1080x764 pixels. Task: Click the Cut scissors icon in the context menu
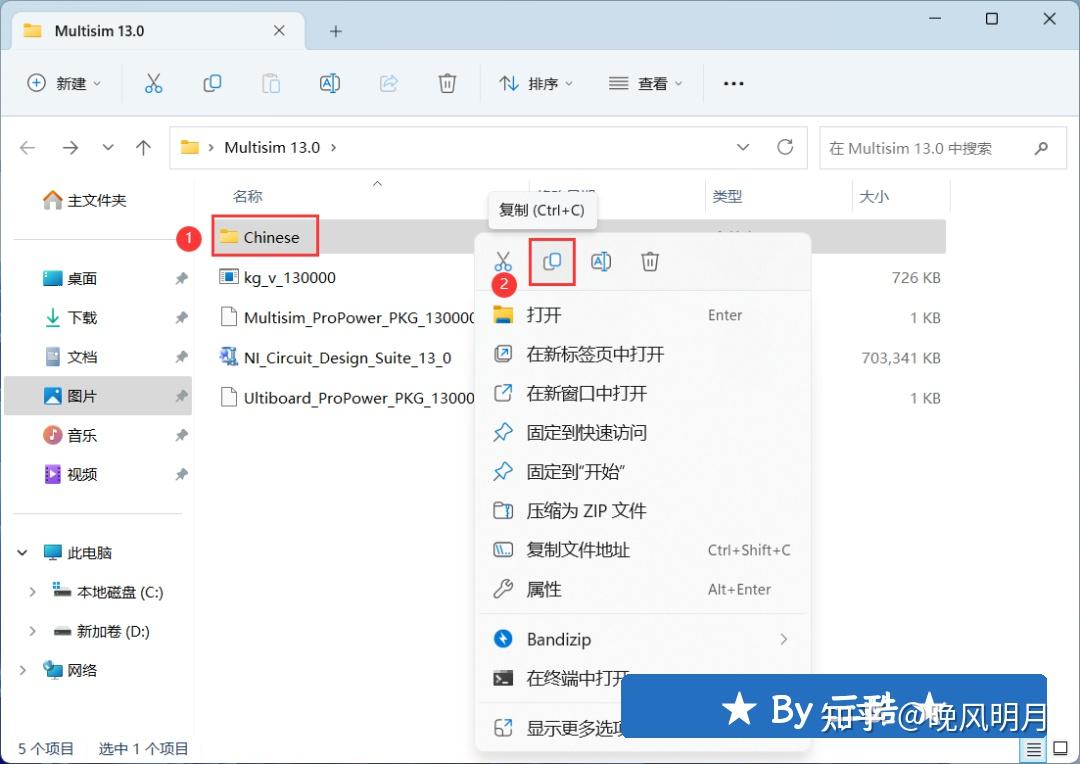(x=503, y=261)
